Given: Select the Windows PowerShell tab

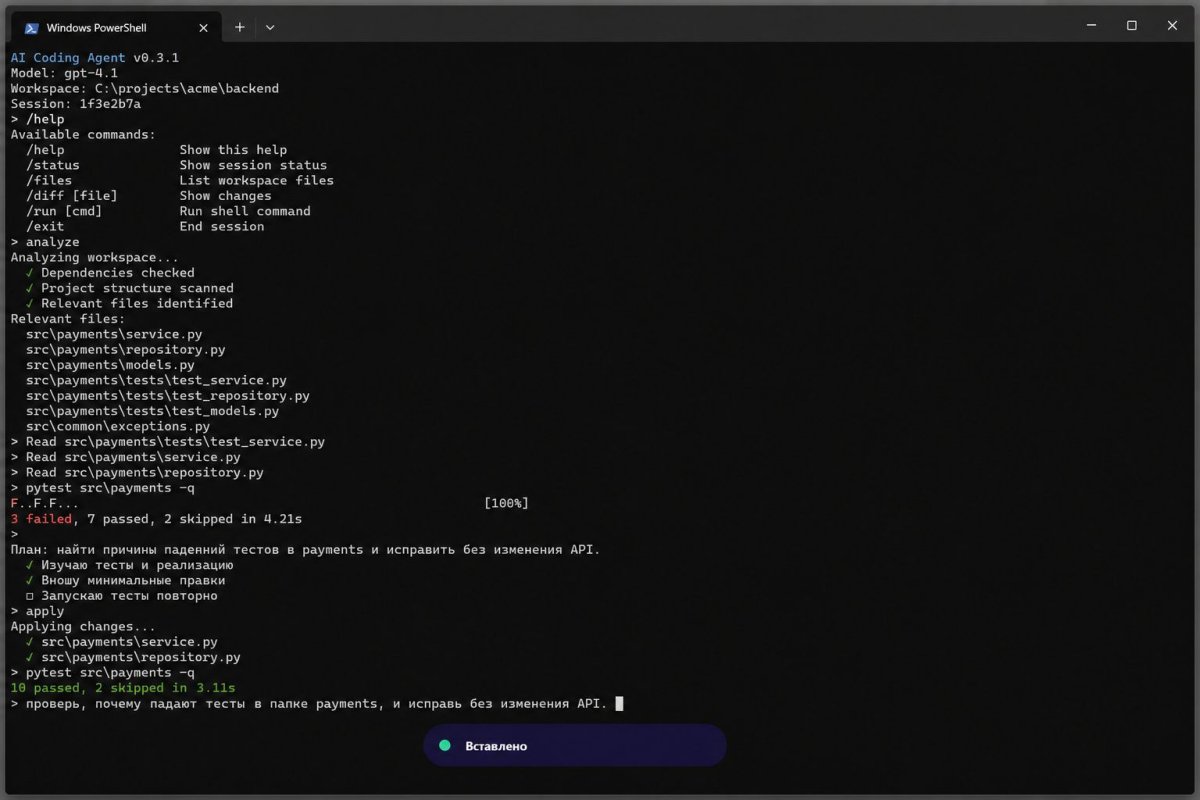Looking at the screenshot, I should pyautogui.click(x=118, y=27).
